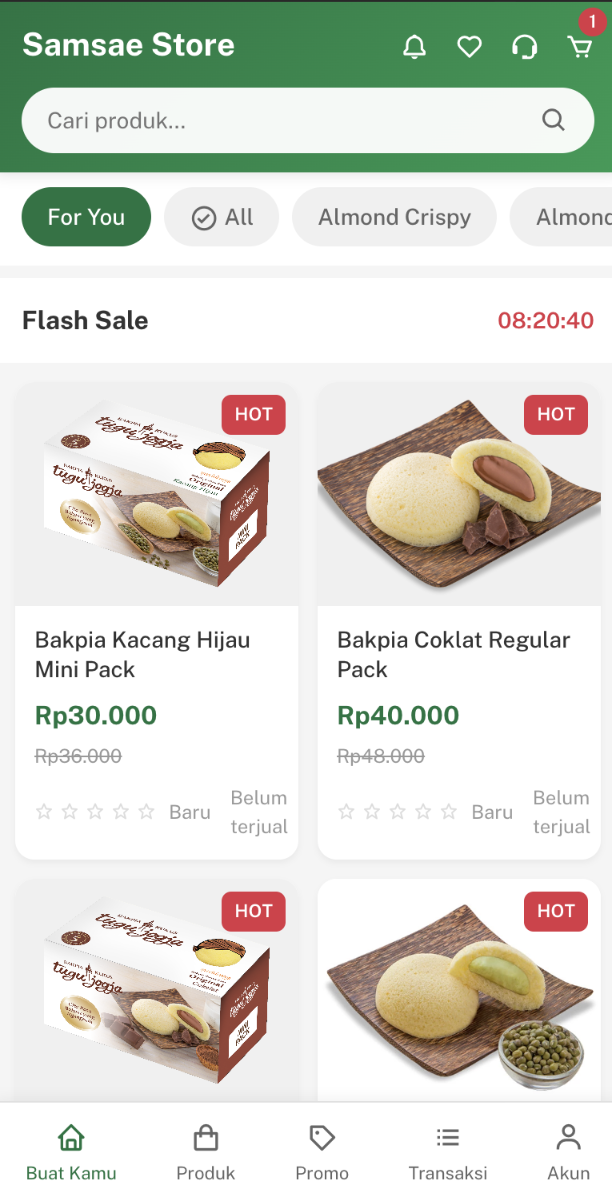Select the Almond Crispy category chip
The width and height of the screenshot is (612, 1198).
coord(394,217)
